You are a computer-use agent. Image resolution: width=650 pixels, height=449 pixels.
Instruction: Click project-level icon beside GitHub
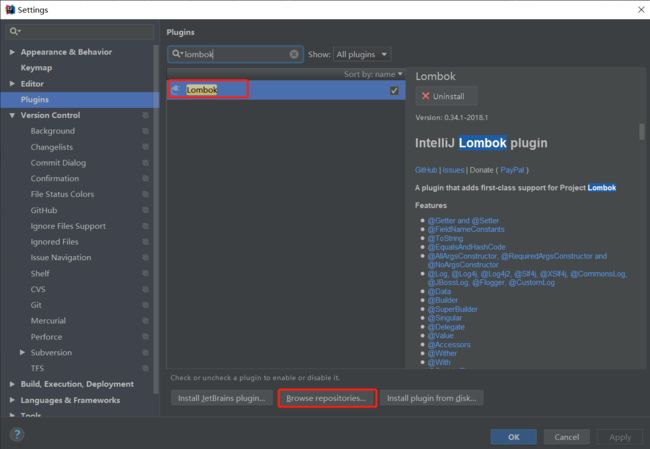pos(146,210)
